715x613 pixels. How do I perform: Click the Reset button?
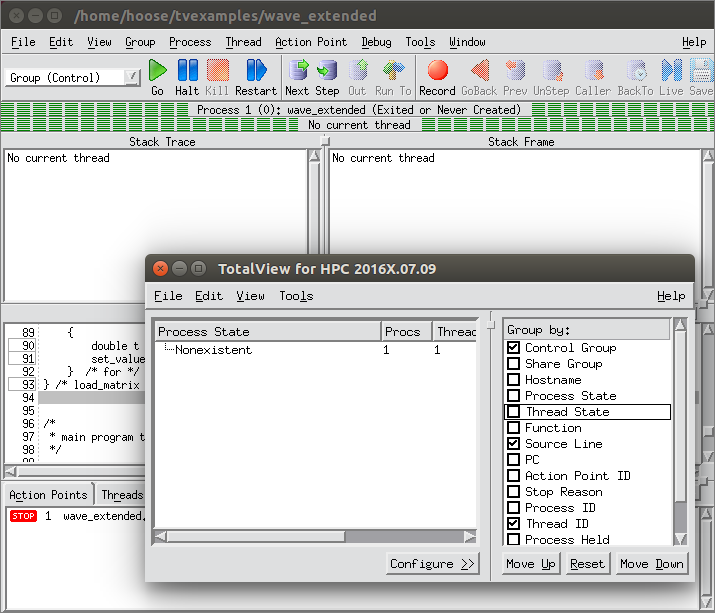(587, 564)
